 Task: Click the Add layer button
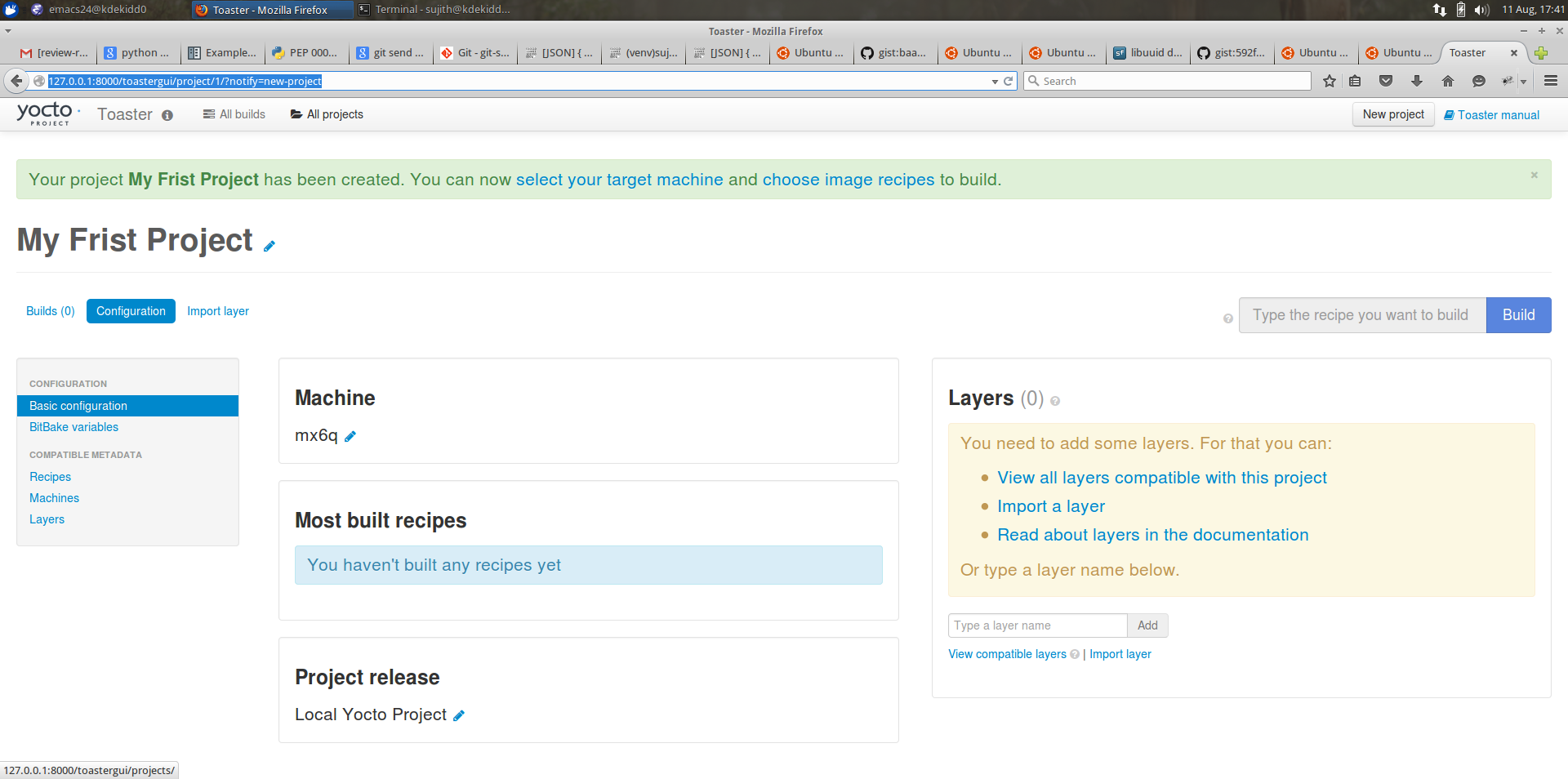[x=1147, y=625]
